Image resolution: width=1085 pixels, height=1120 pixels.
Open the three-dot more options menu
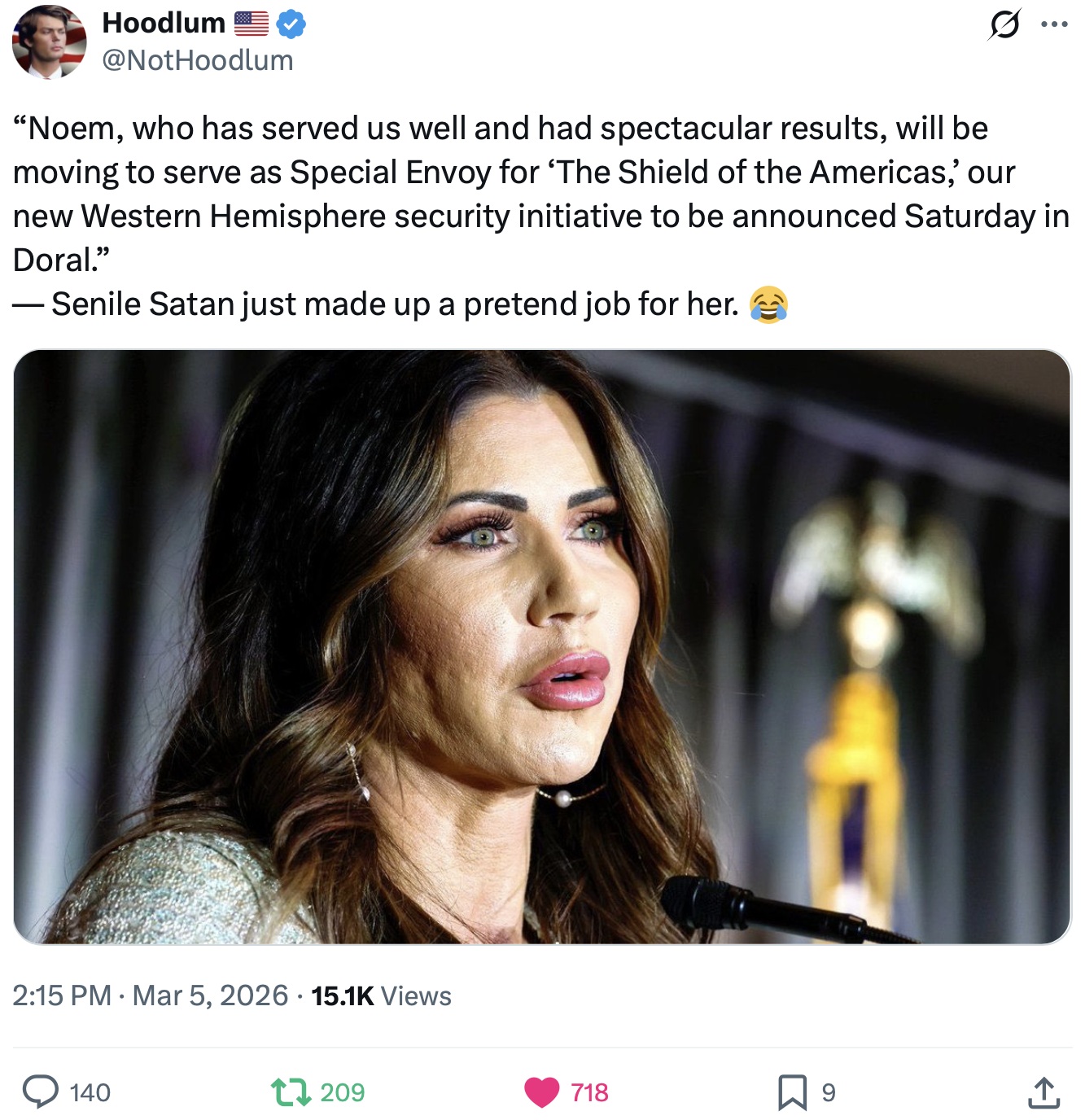(1054, 24)
